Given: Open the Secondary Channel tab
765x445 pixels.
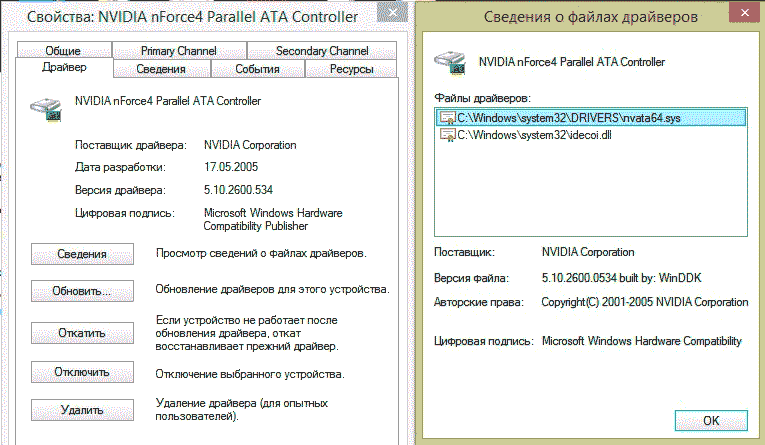Looking at the screenshot, I should pyautogui.click(x=322, y=50).
